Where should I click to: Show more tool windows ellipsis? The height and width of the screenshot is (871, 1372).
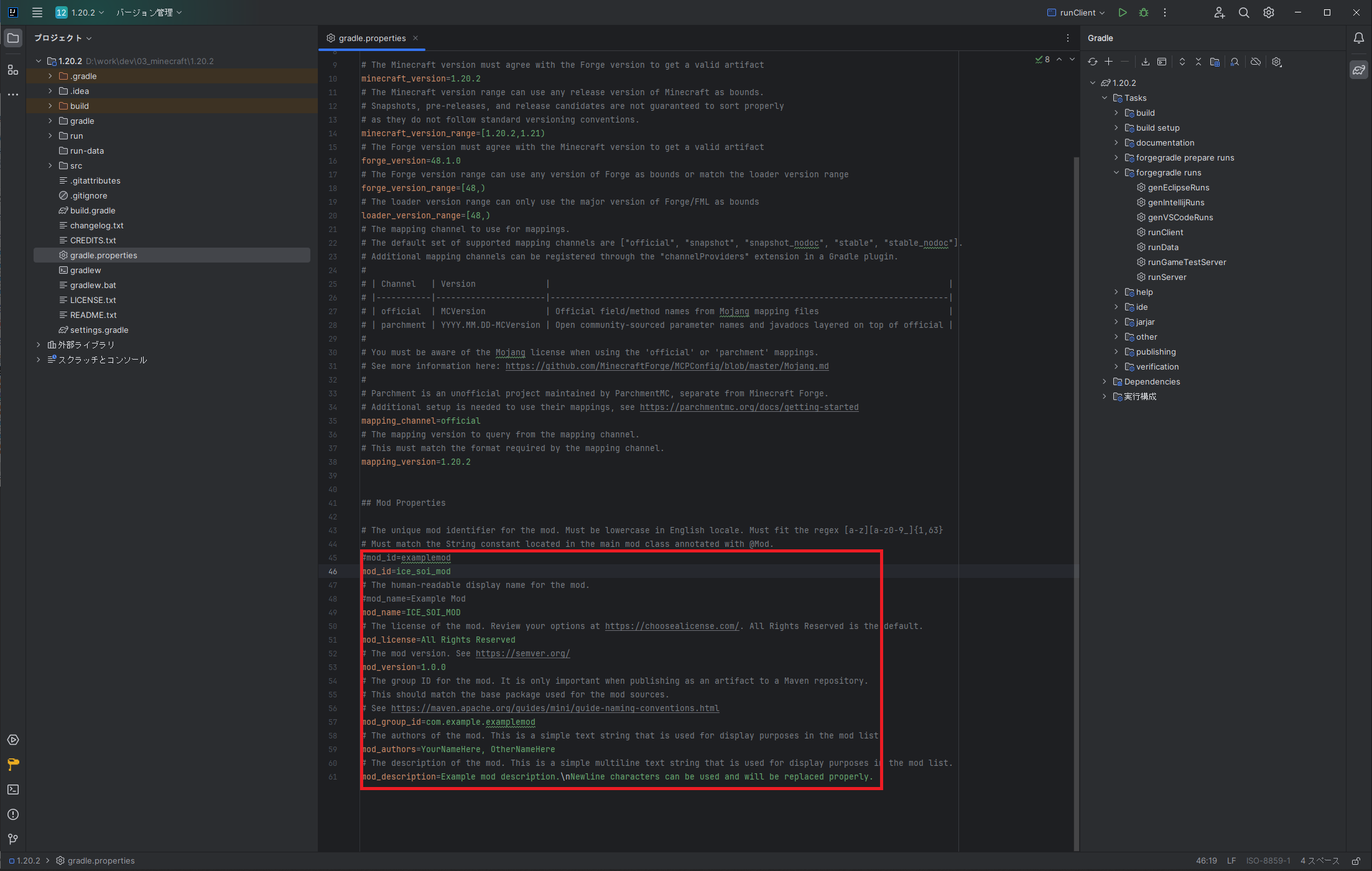(x=12, y=95)
